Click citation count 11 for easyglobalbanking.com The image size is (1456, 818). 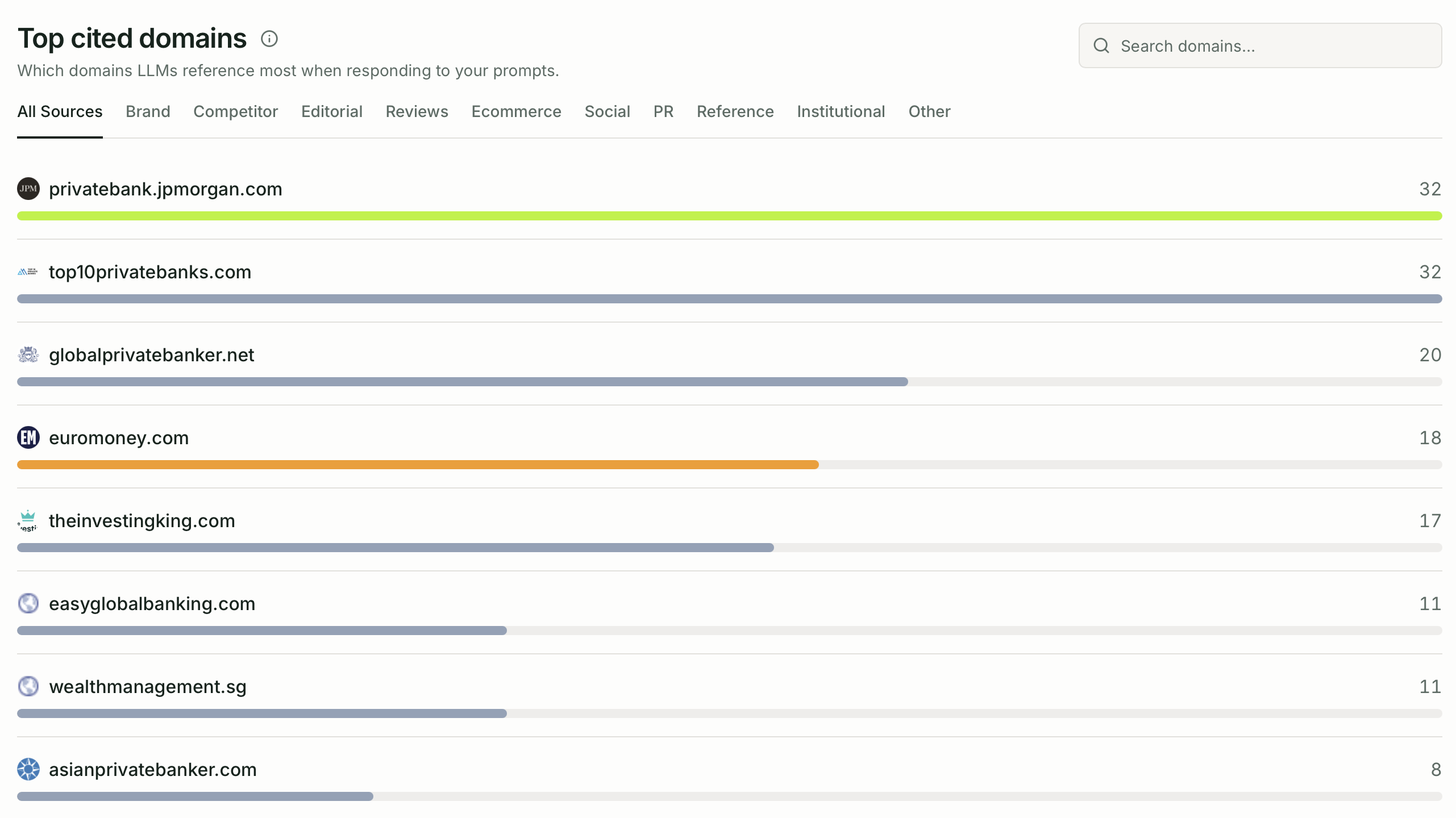click(x=1430, y=603)
